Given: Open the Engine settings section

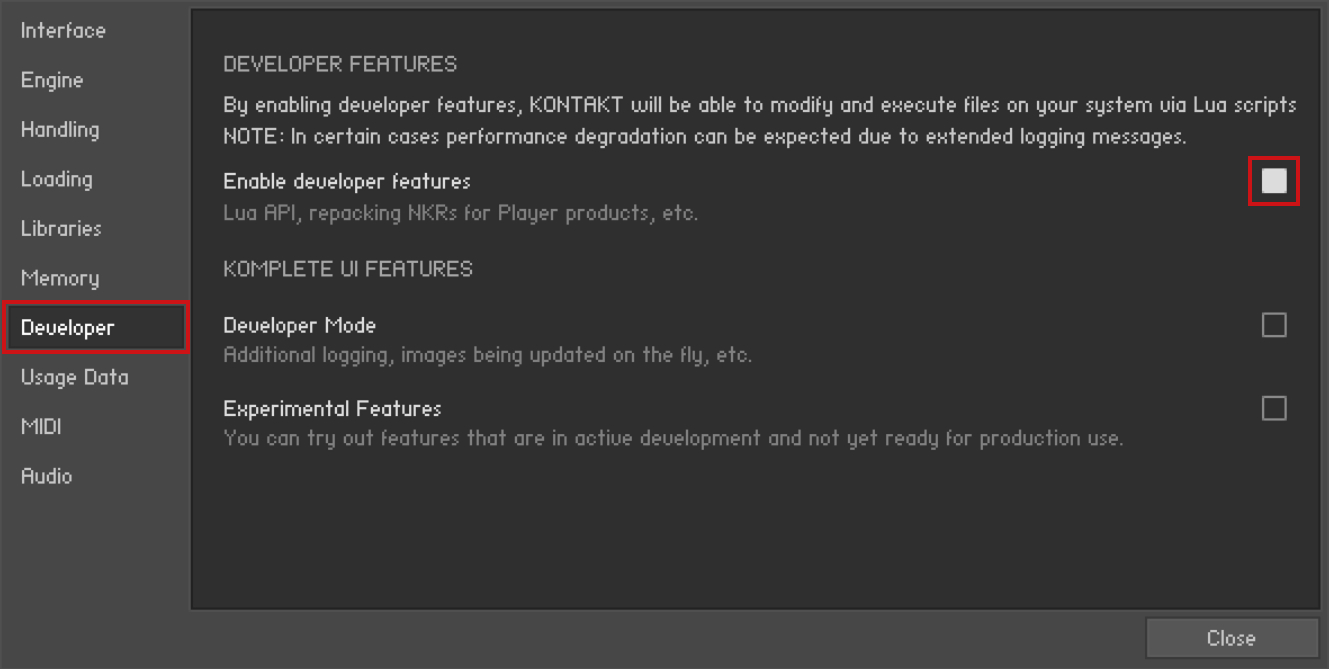Looking at the screenshot, I should click(50, 79).
